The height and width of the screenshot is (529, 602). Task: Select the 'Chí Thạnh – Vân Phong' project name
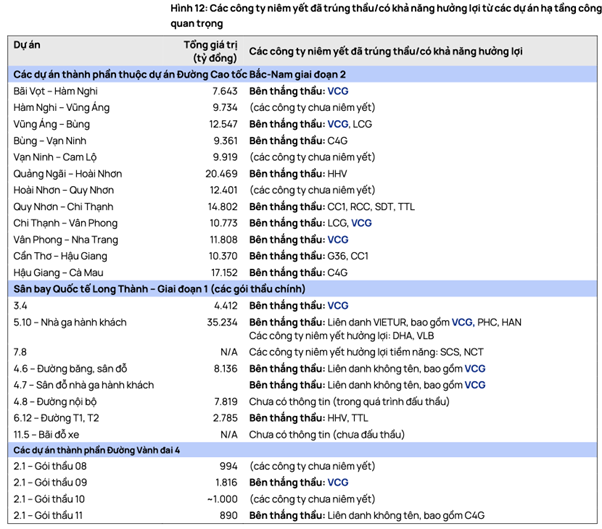[x=66, y=223]
